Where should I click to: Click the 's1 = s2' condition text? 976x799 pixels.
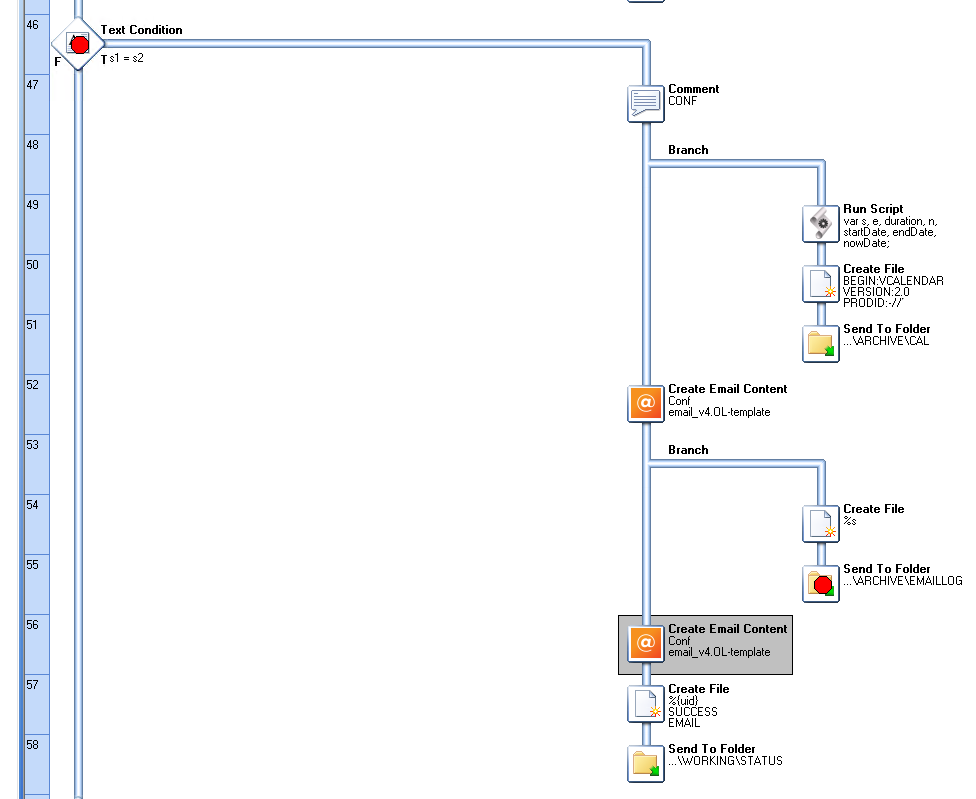[126, 59]
